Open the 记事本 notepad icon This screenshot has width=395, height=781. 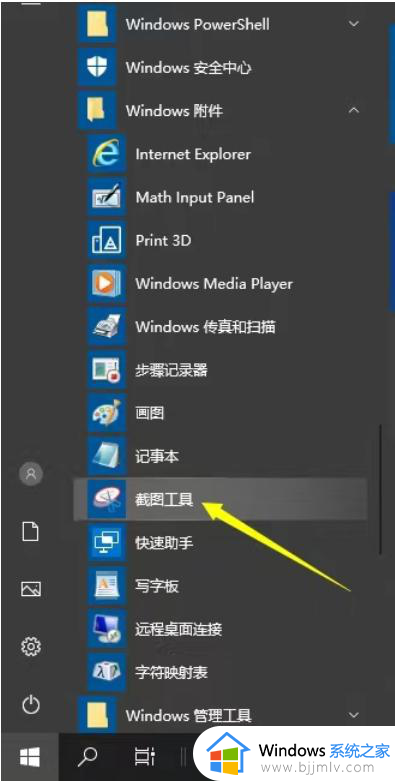tap(106, 456)
